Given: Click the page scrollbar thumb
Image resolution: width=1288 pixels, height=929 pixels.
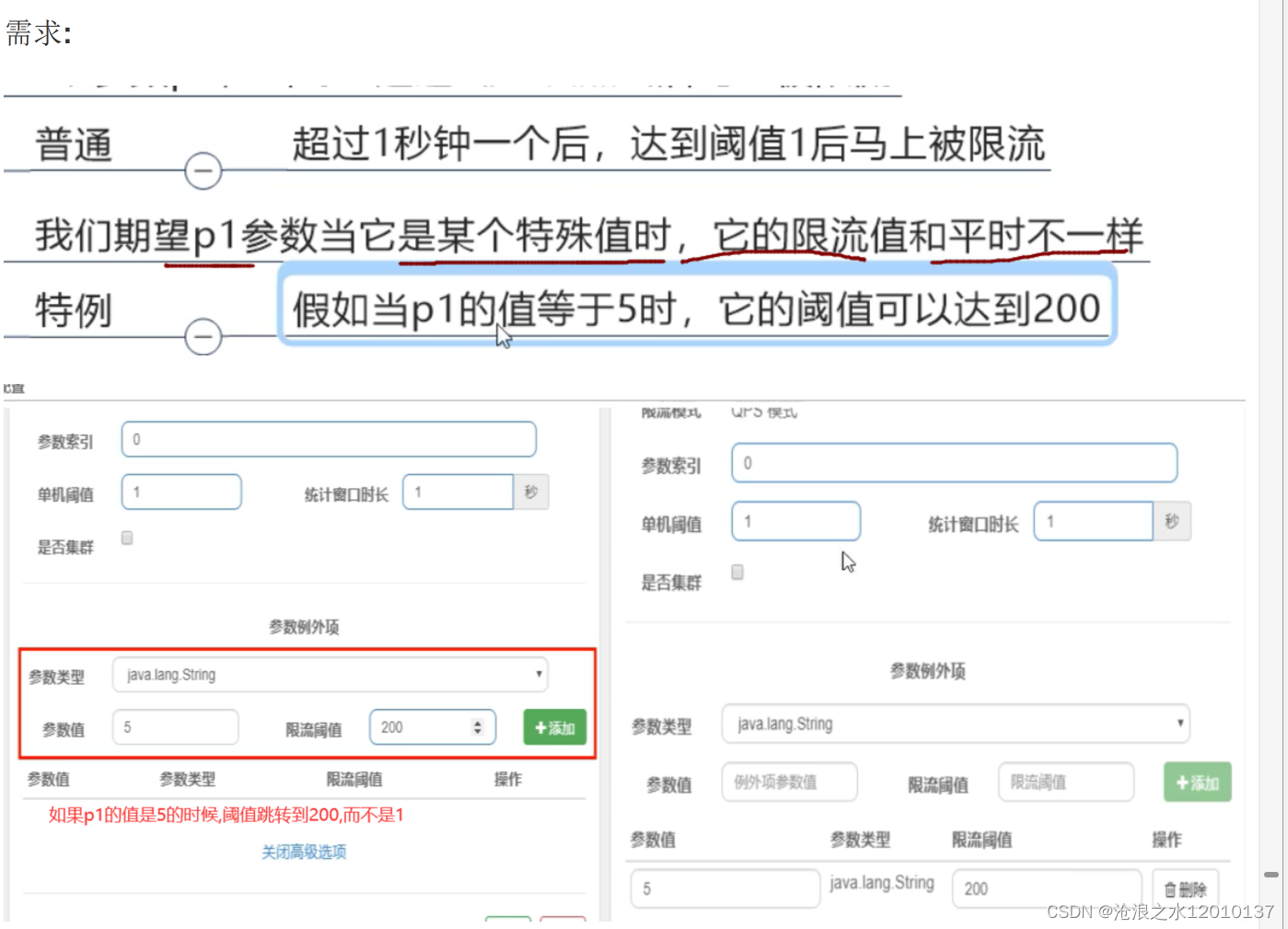Looking at the screenshot, I should pos(1271,874).
